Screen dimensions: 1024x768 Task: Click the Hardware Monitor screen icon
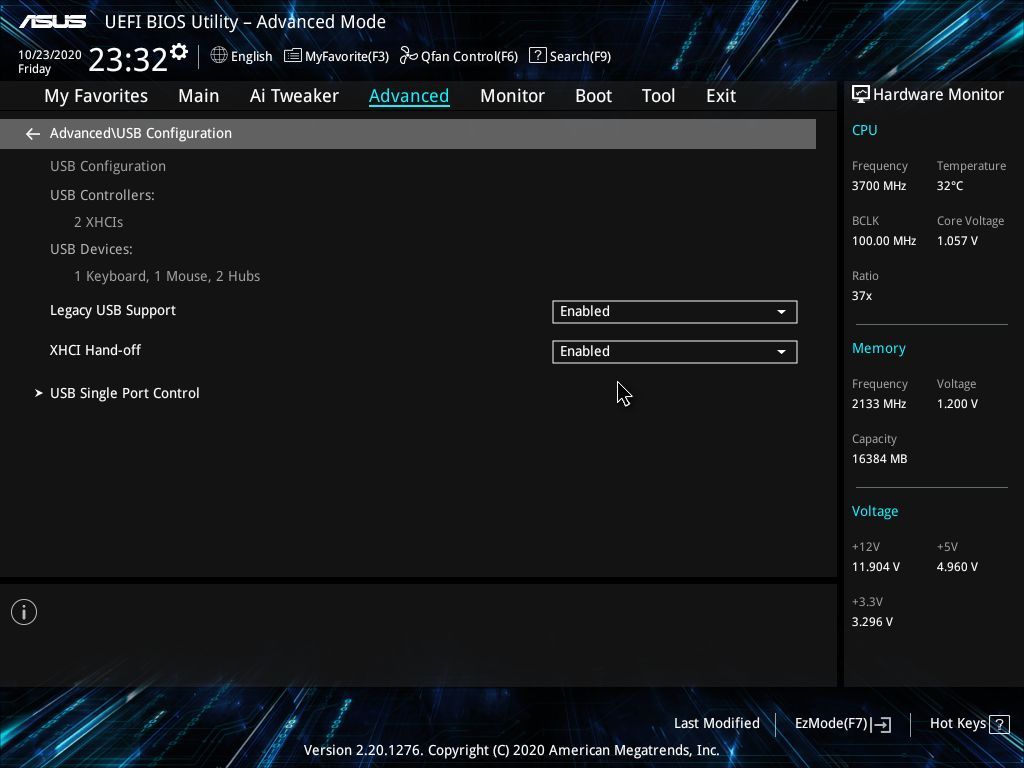click(x=860, y=95)
